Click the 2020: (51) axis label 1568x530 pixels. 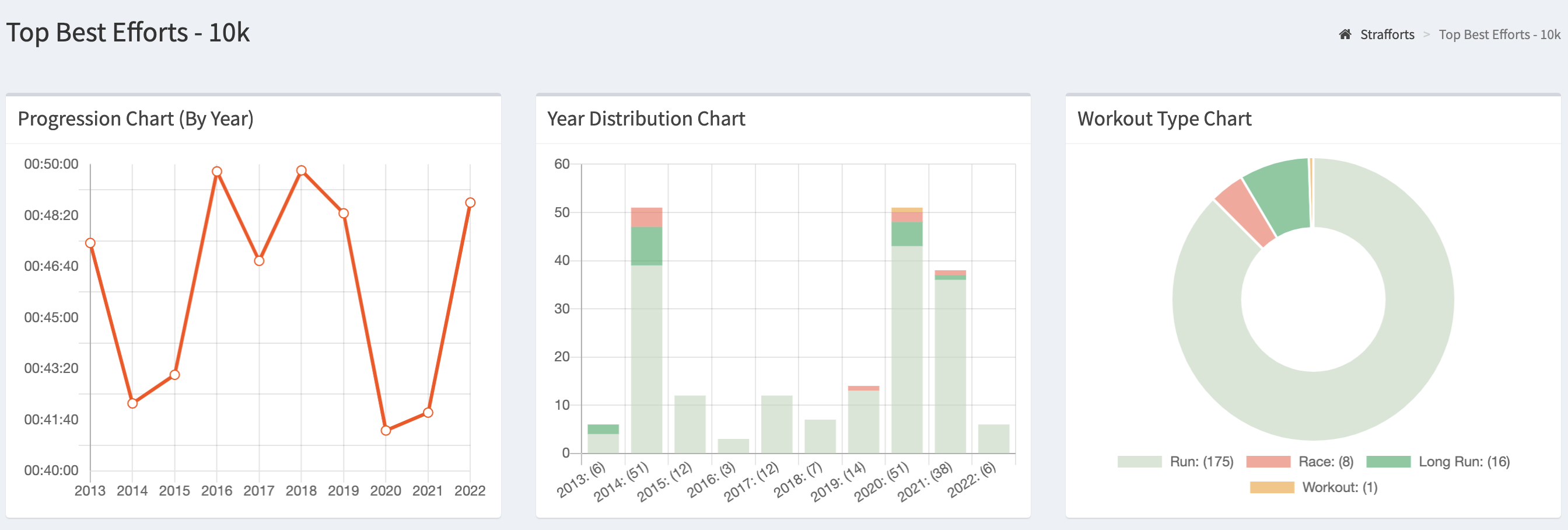pos(882,482)
